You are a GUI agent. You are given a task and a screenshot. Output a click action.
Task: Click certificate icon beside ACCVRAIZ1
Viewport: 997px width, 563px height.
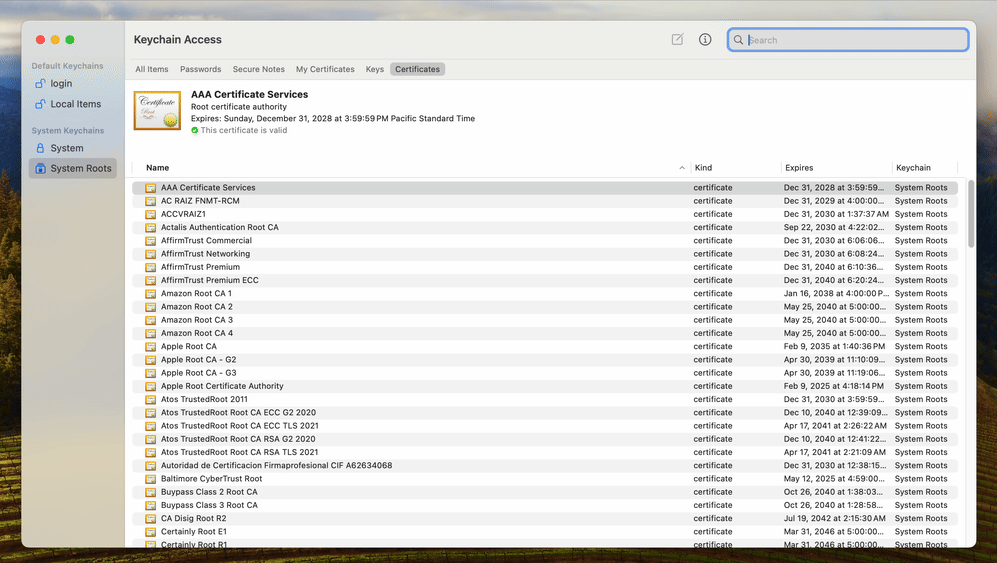click(x=150, y=214)
